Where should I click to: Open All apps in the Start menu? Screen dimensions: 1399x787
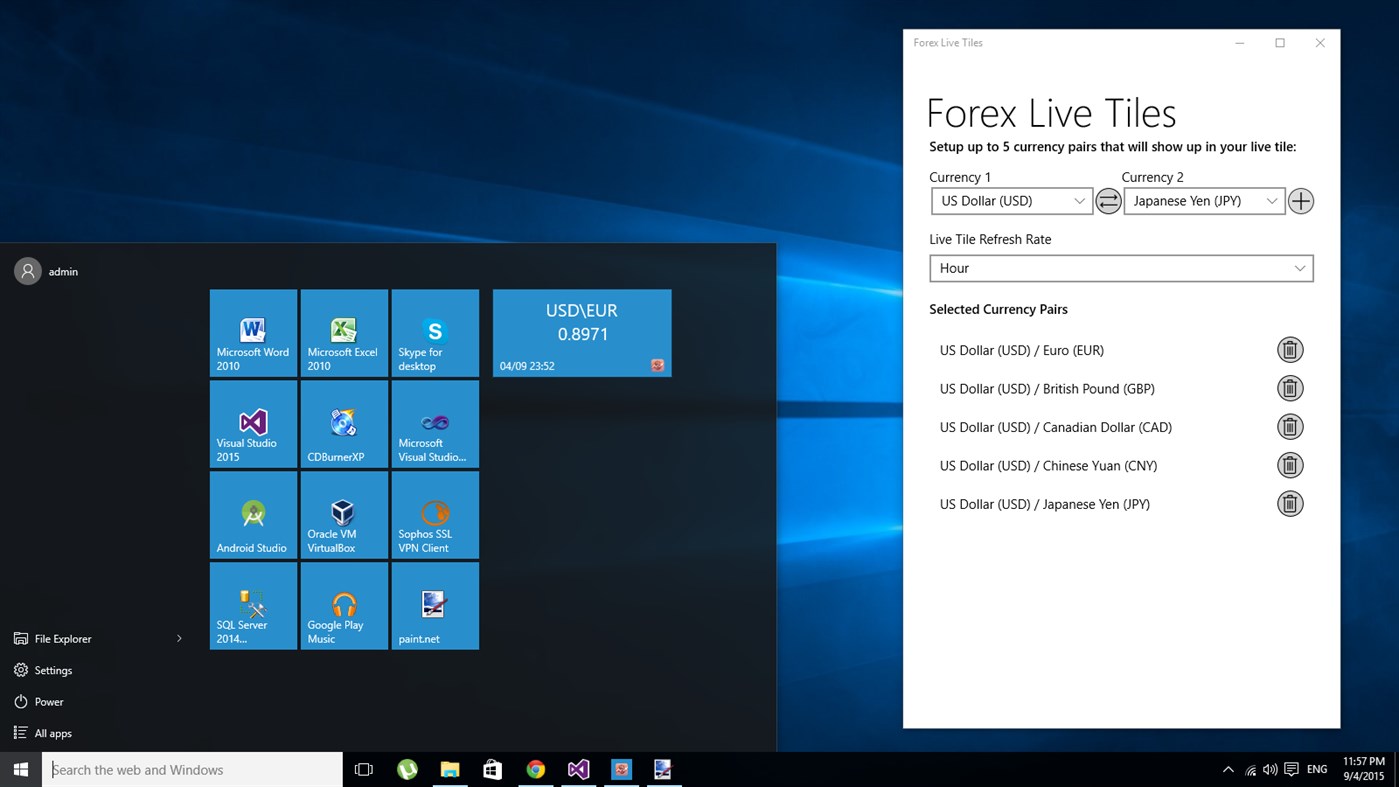point(52,733)
